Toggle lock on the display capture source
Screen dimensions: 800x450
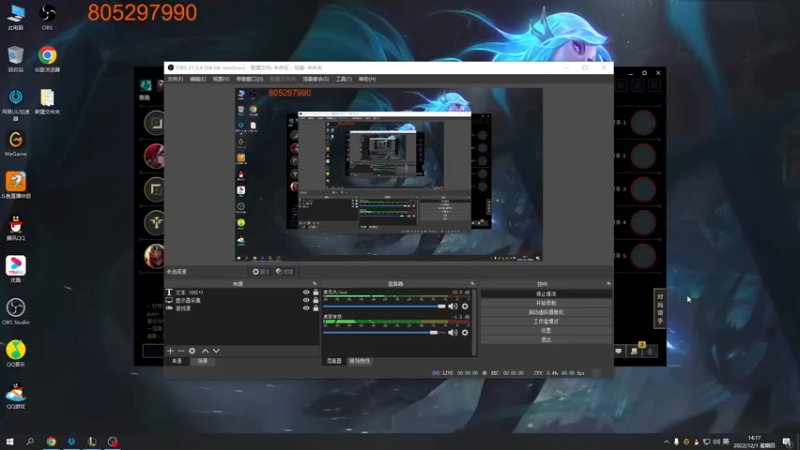pos(316,300)
